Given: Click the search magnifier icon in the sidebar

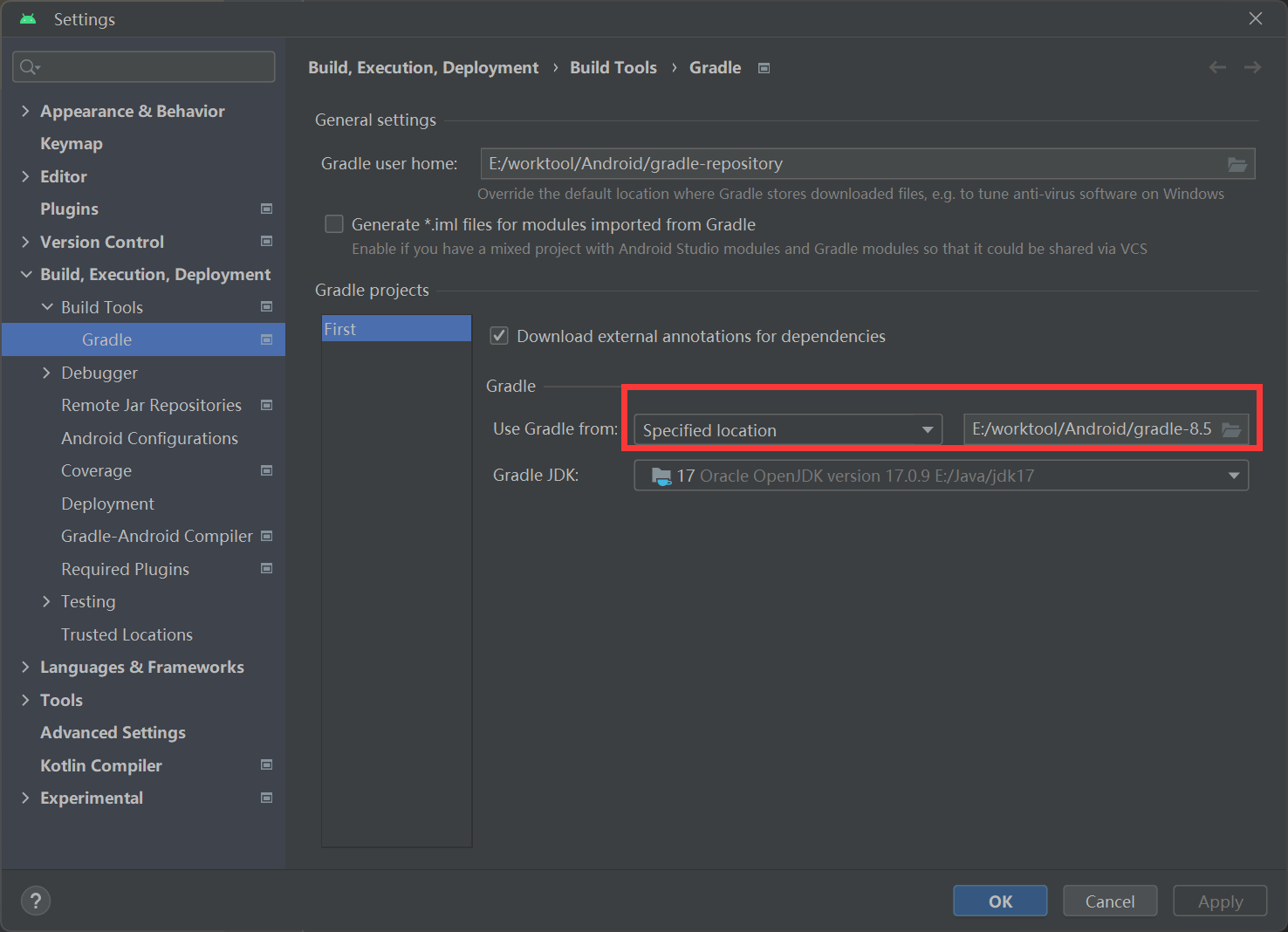Looking at the screenshot, I should coord(27,66).
